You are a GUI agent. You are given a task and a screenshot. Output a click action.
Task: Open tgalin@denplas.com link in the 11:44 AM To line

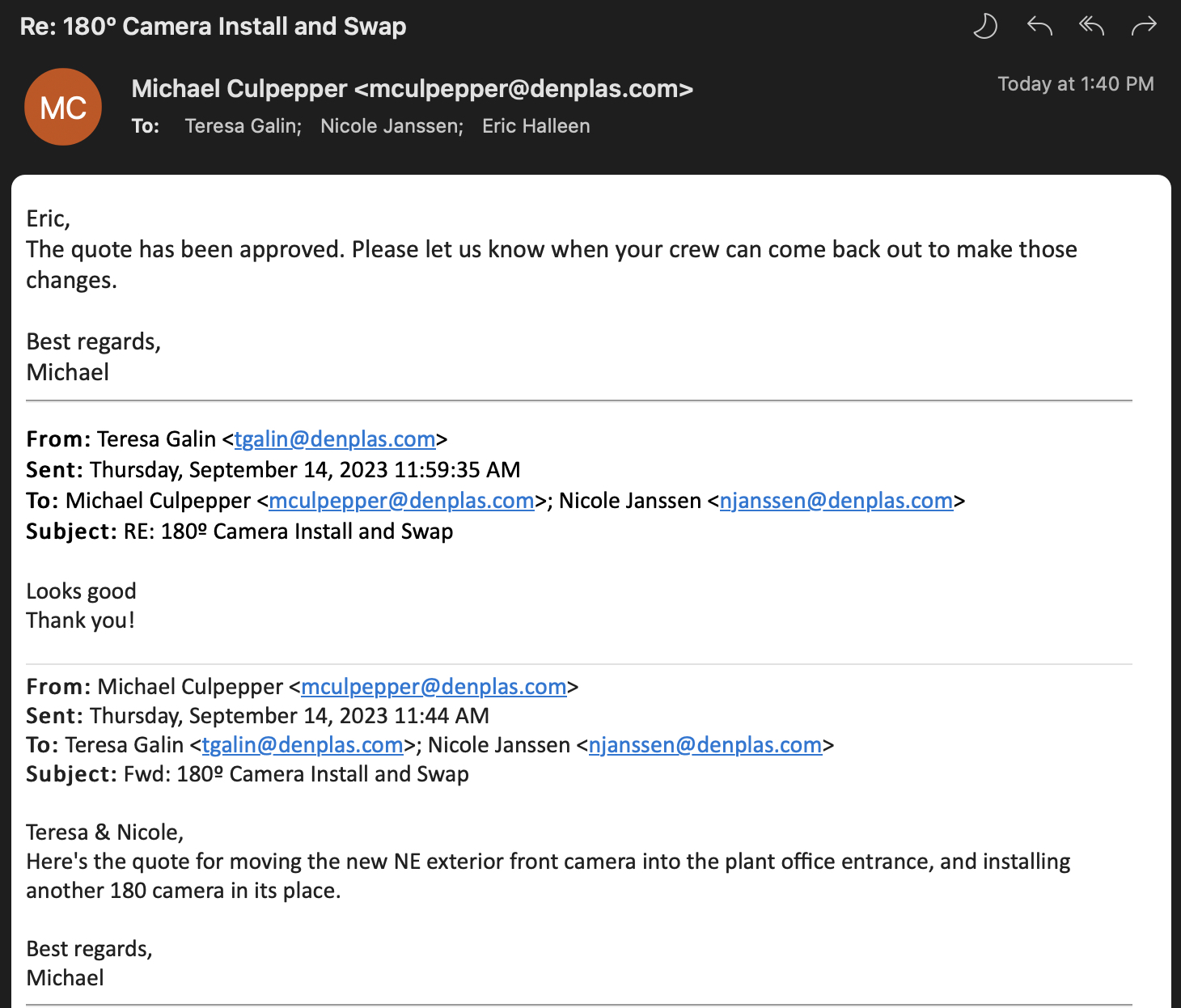[x=303, y=745]
